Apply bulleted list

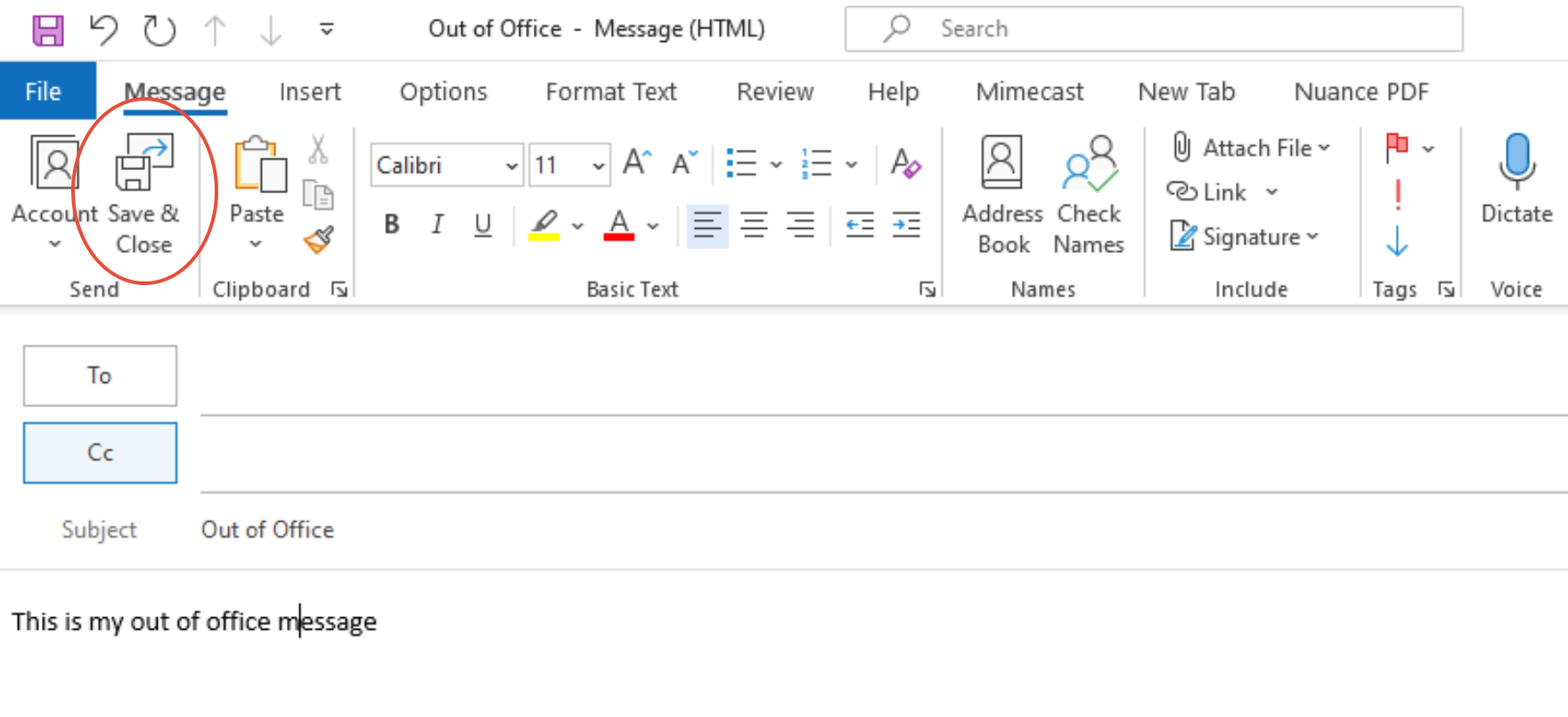pos(741,164)
